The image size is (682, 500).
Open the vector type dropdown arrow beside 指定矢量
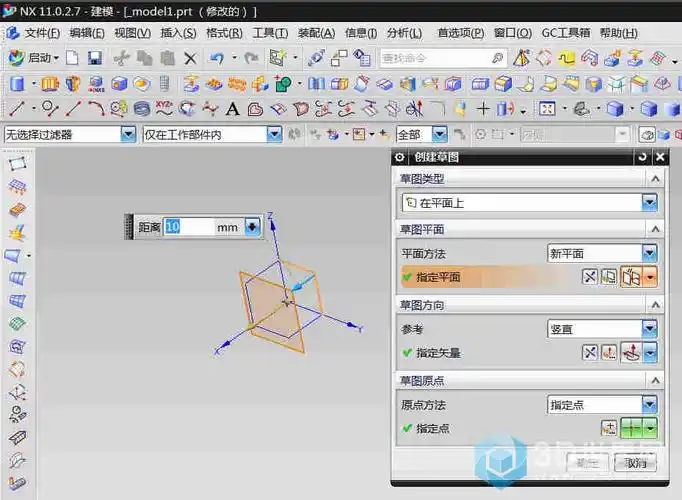coord(650,353)
